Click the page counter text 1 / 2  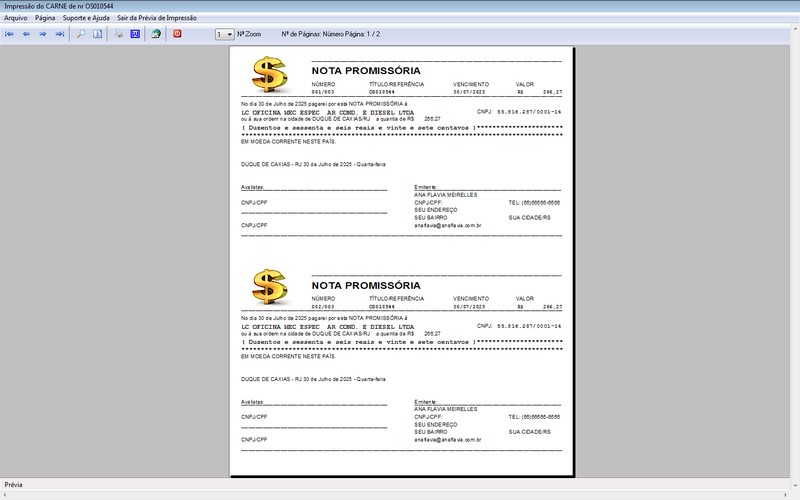point(373,34)
